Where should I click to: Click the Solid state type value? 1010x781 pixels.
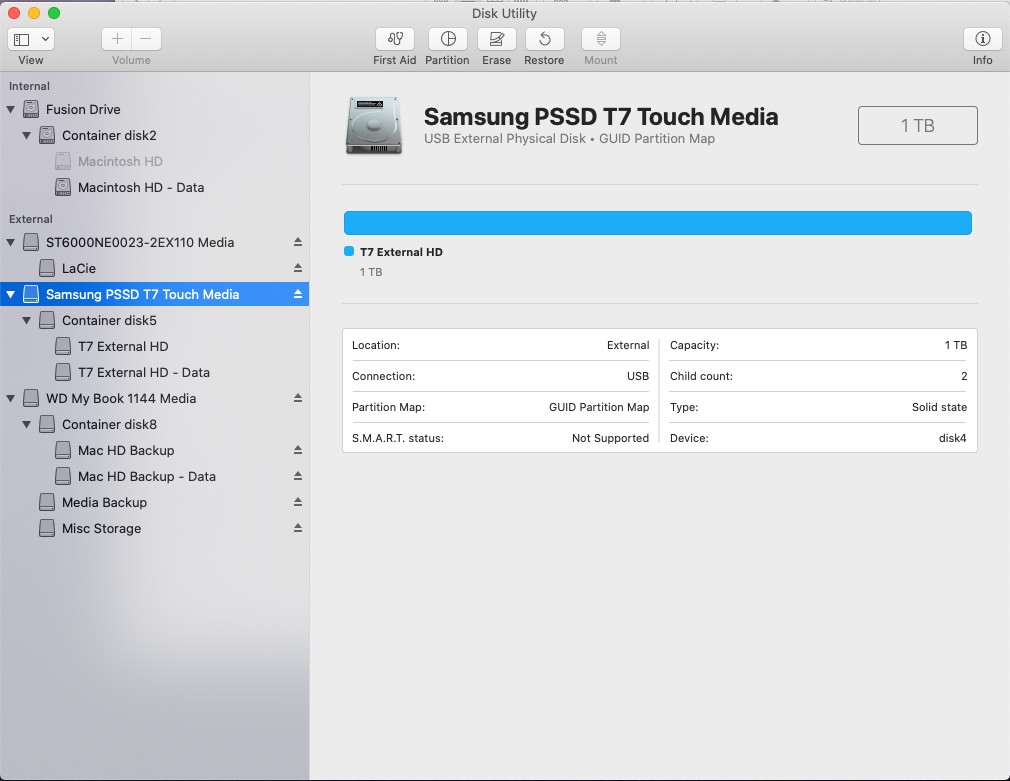(x=939, y=407)
